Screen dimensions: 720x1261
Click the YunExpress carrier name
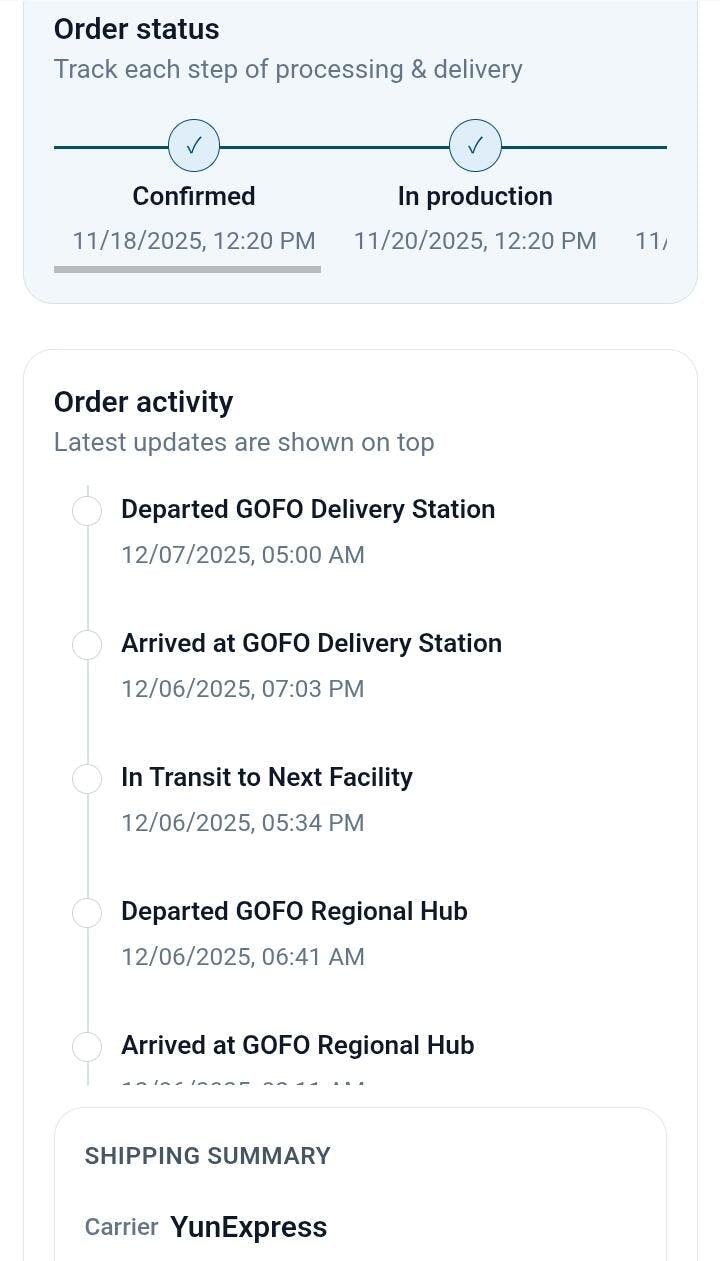(248, 1227)
